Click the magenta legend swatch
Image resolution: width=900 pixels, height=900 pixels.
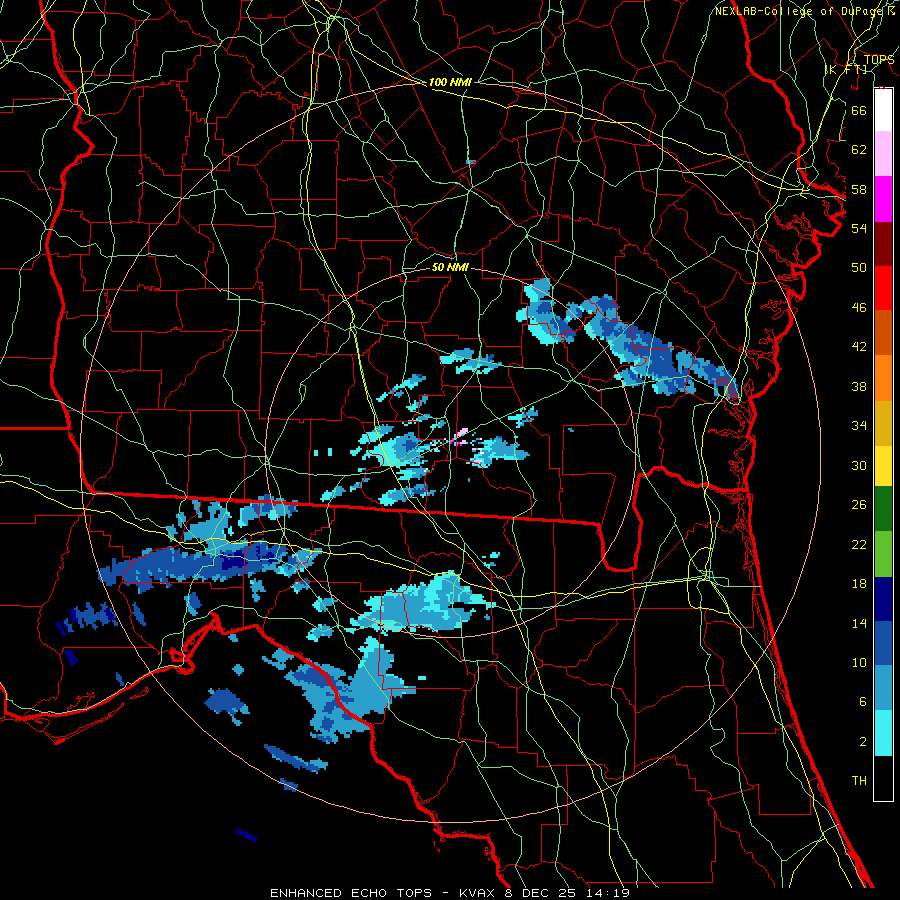883,199
